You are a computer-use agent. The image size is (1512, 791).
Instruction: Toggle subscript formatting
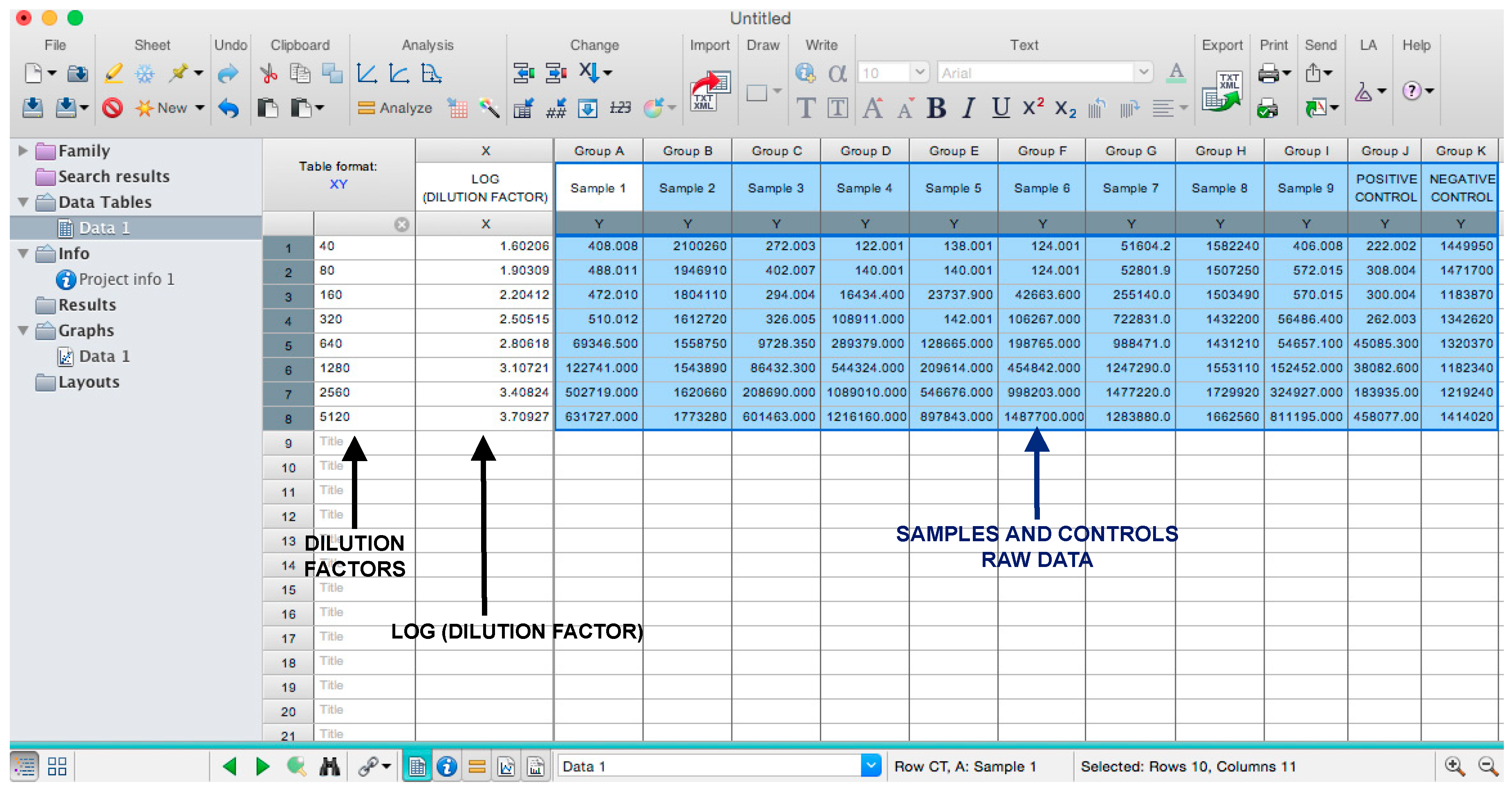pyautogui.click(x=1065, y=109)
